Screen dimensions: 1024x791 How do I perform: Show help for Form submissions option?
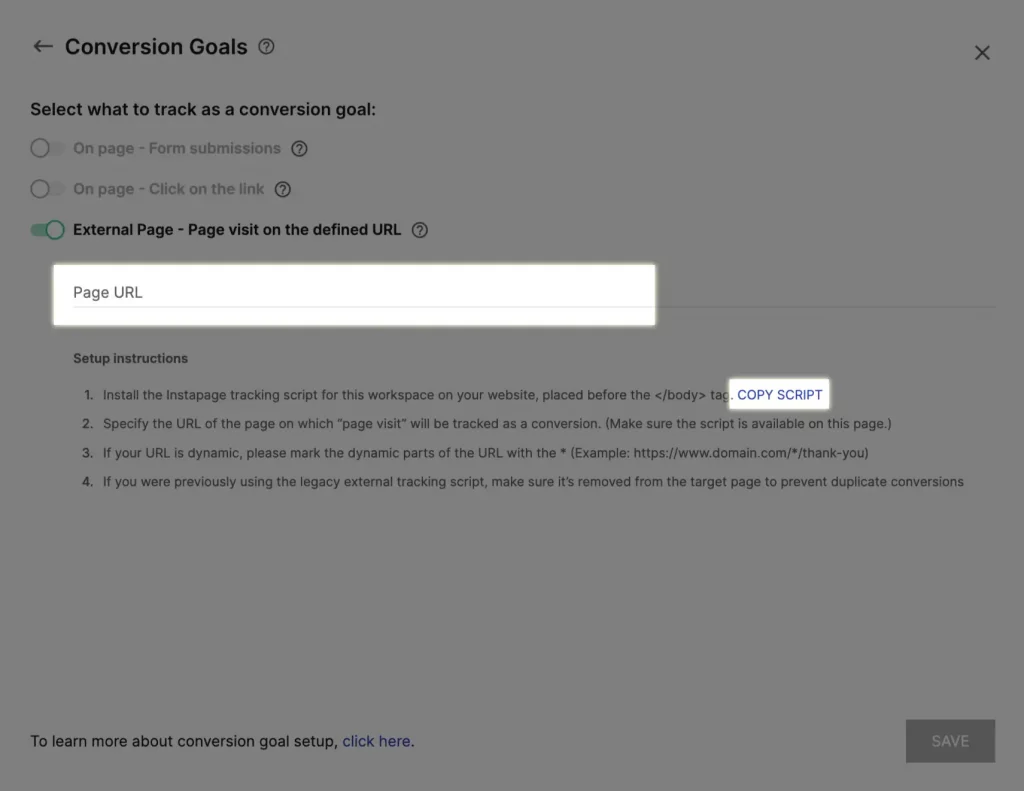click(x=299, y=149)
